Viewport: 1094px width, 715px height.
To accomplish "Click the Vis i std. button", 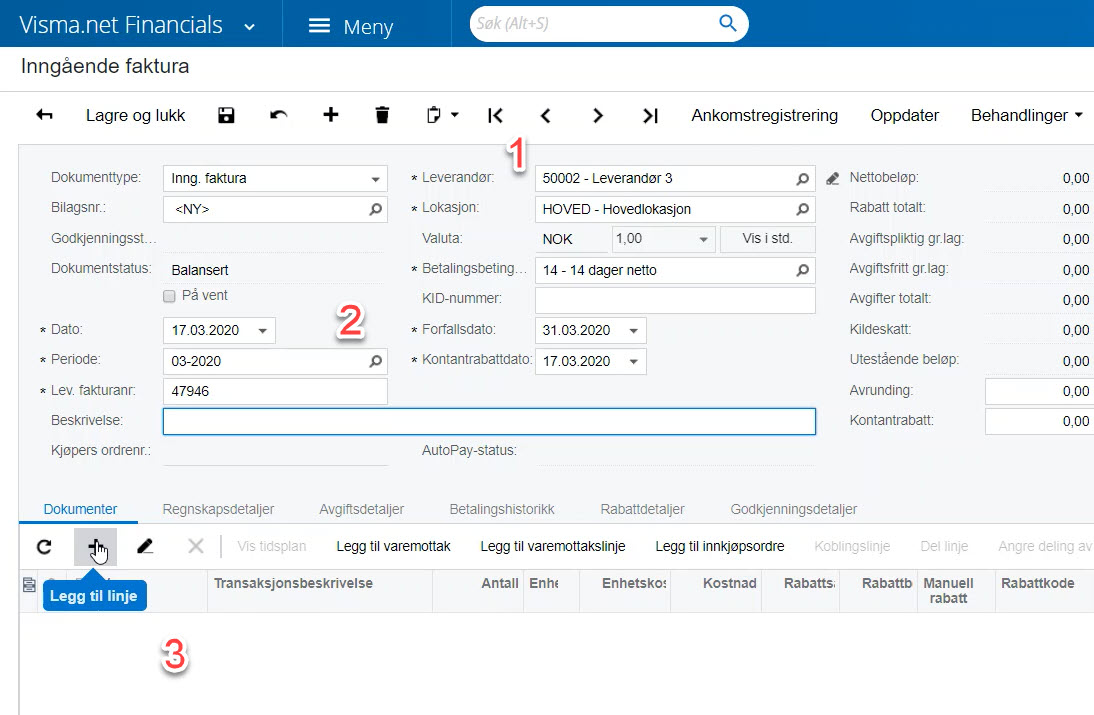I will (x=767, y=239).
